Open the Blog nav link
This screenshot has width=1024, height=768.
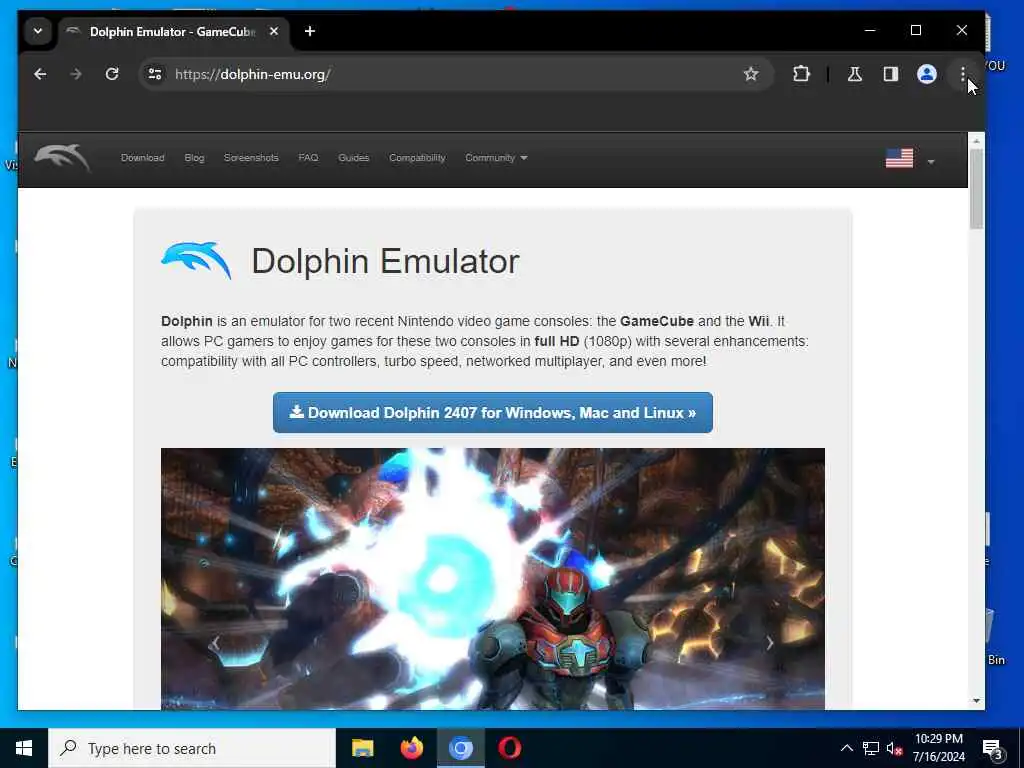click(194, 158)
